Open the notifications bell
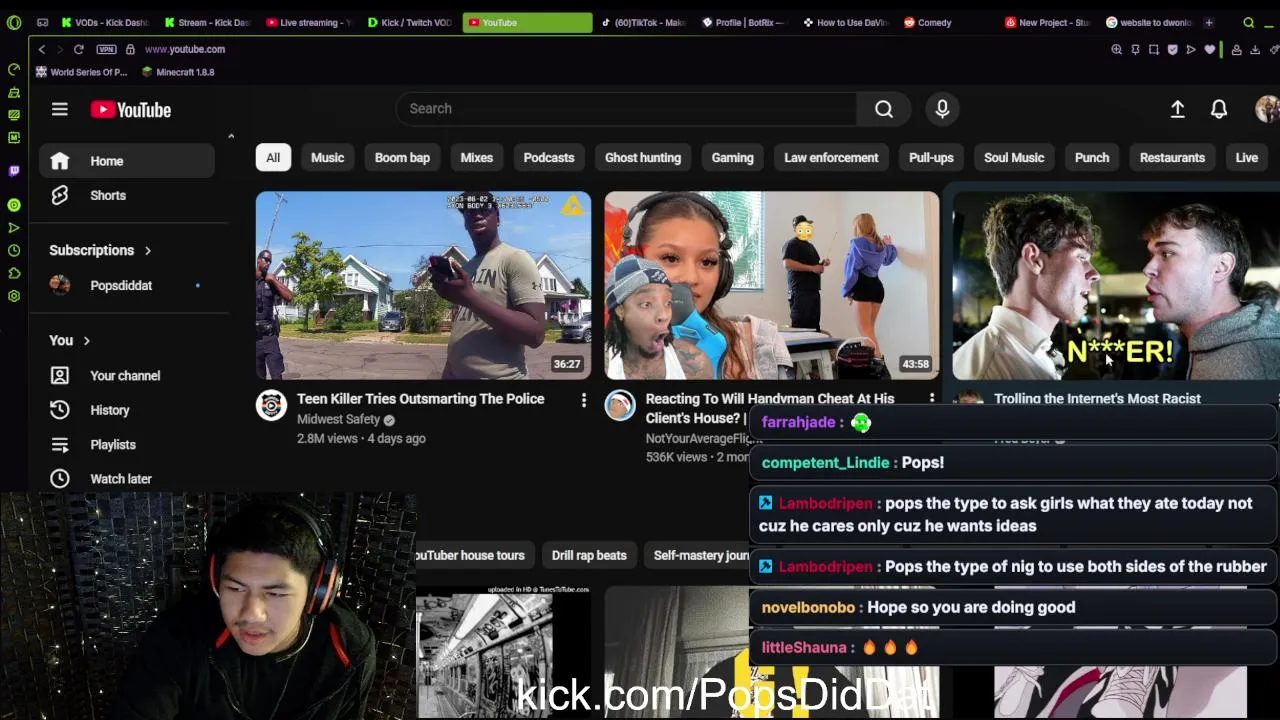Viewport: 1280px width, 720px height. pyautogui.click(x=1219, y=110)
